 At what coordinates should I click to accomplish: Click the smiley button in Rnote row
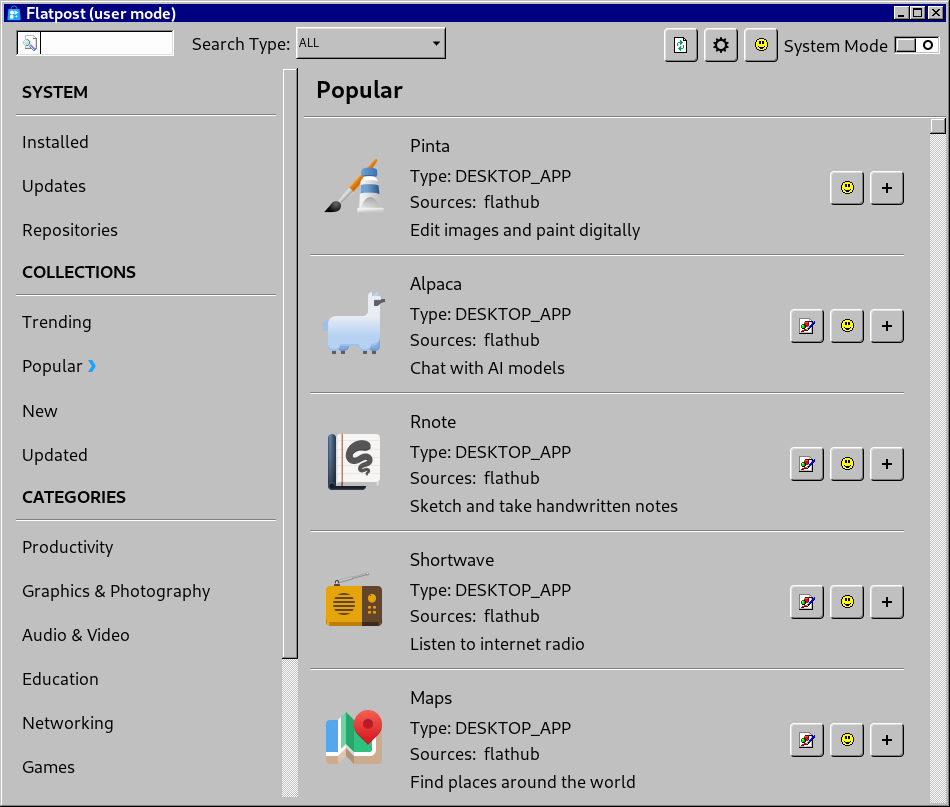coord(847,464)
